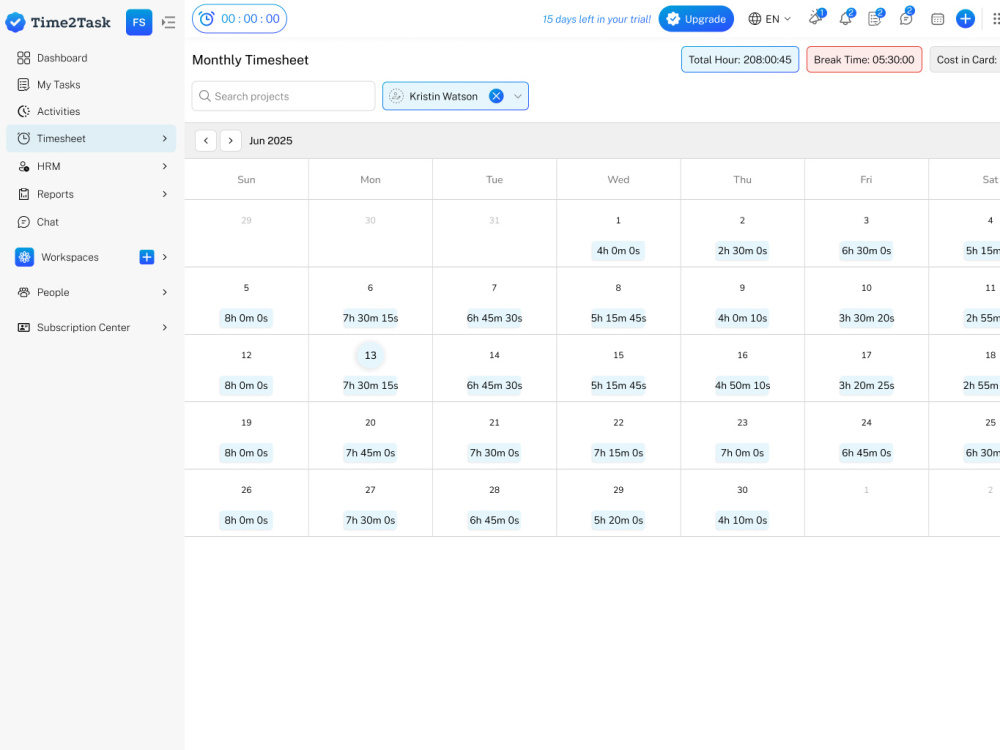Click the Reports clipboard icon
This screenshot has width=1000, height=750.
pyautogui.click(x=24, y=195)
